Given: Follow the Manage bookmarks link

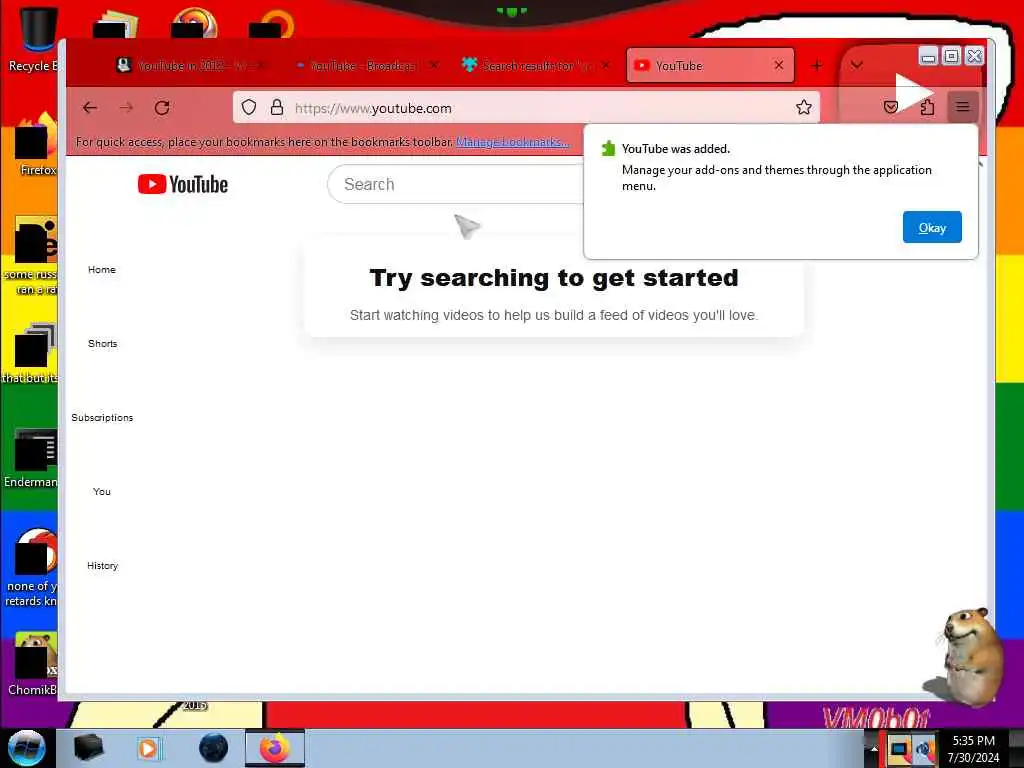Looking at the screenshot, I should (512, 142).
